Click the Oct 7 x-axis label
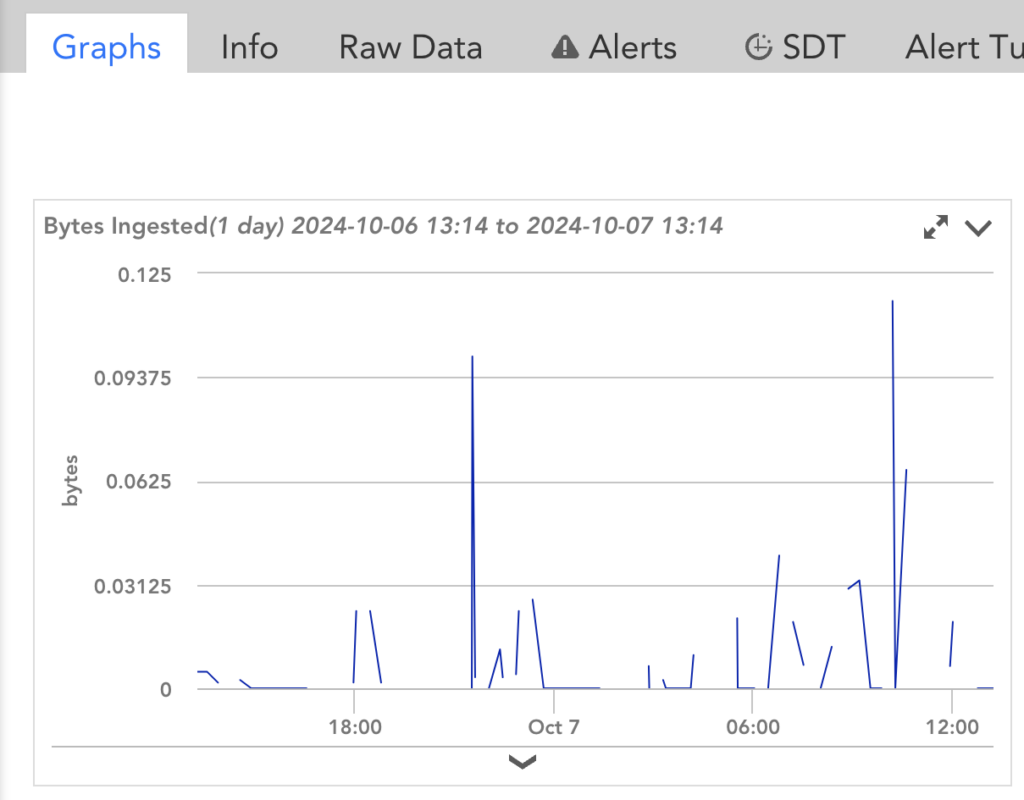The image size is (1024, 800). coord(554,727)
